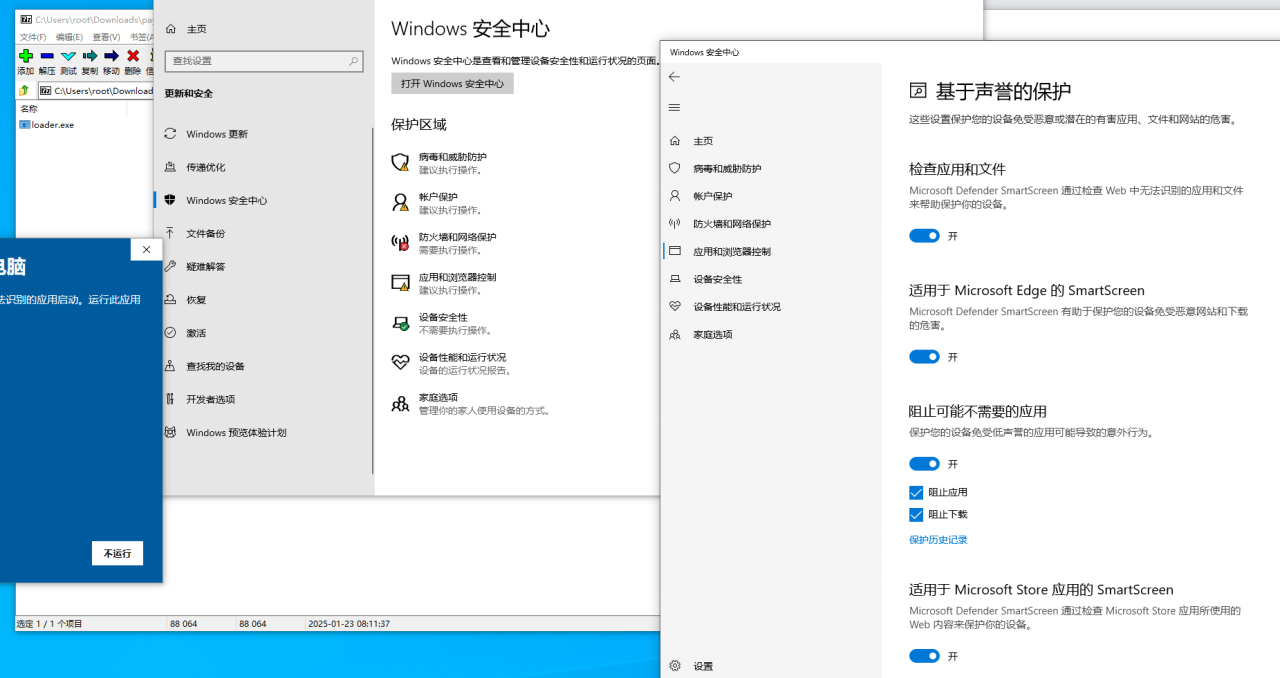Click the 打开 Windows 安全中心 button
Viewport: 1280px width, 678px height.
tap(452, 84)
